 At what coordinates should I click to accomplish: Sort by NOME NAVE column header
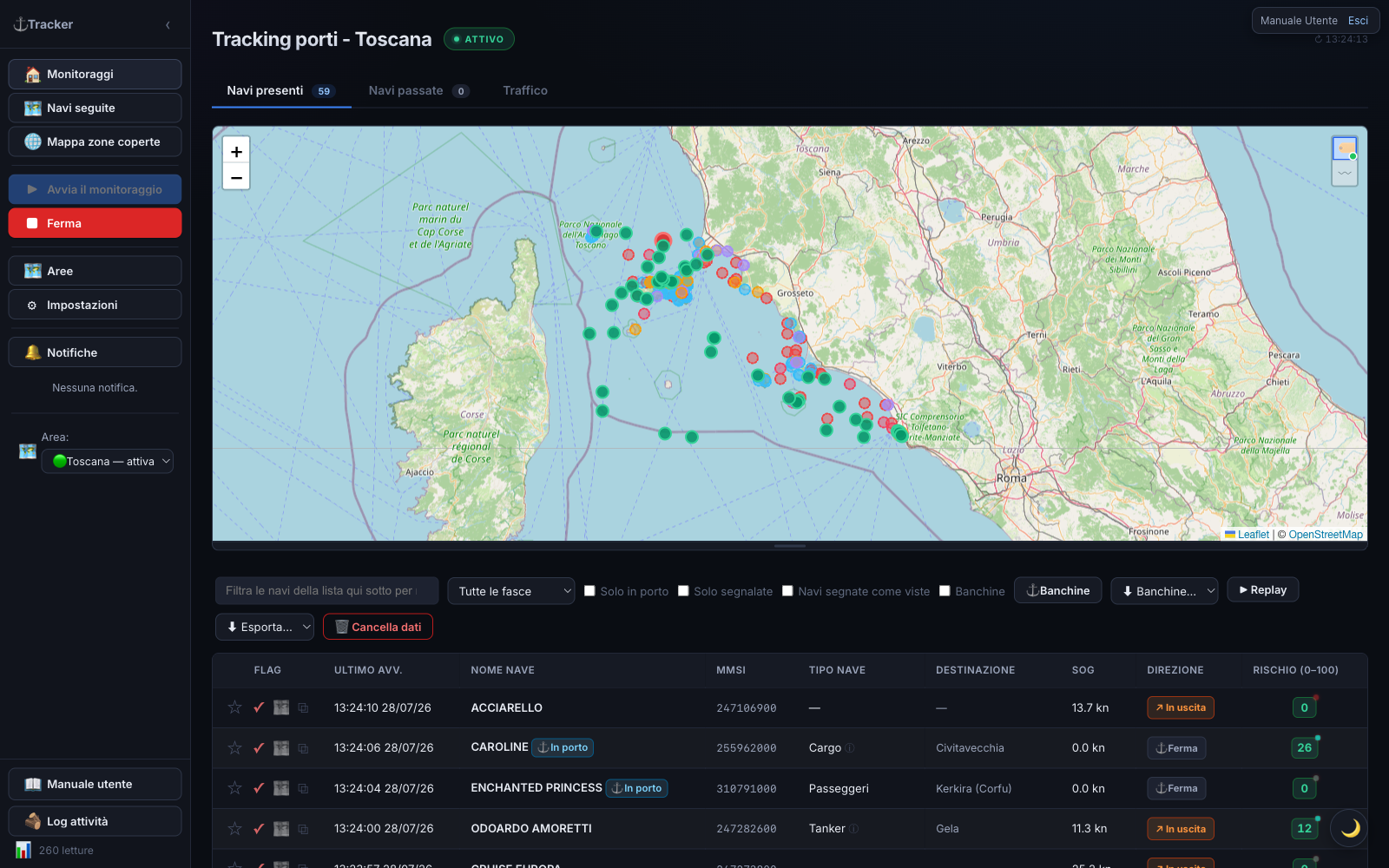tap(503, 670)
